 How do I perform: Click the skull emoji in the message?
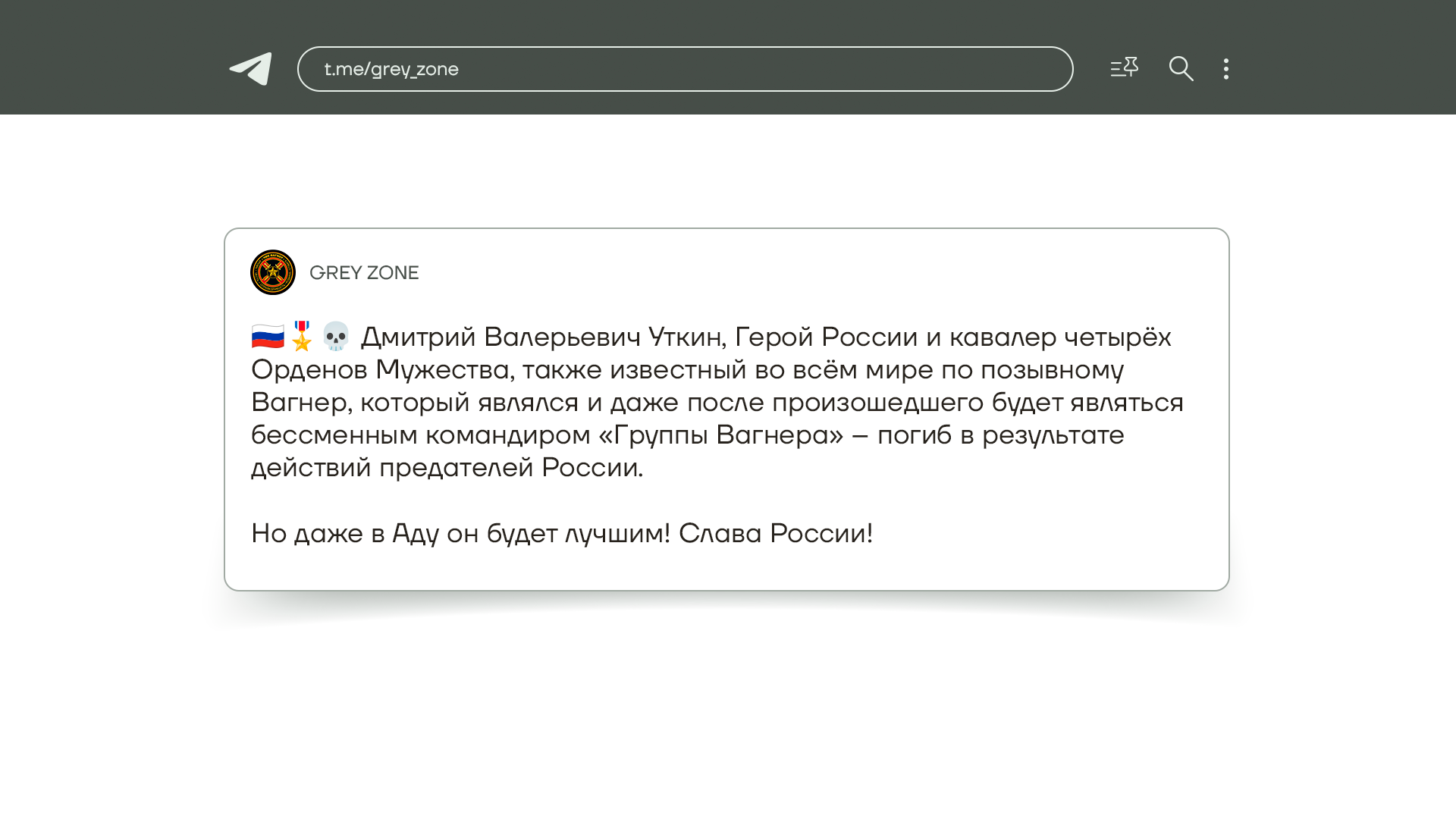coord(335,336)
